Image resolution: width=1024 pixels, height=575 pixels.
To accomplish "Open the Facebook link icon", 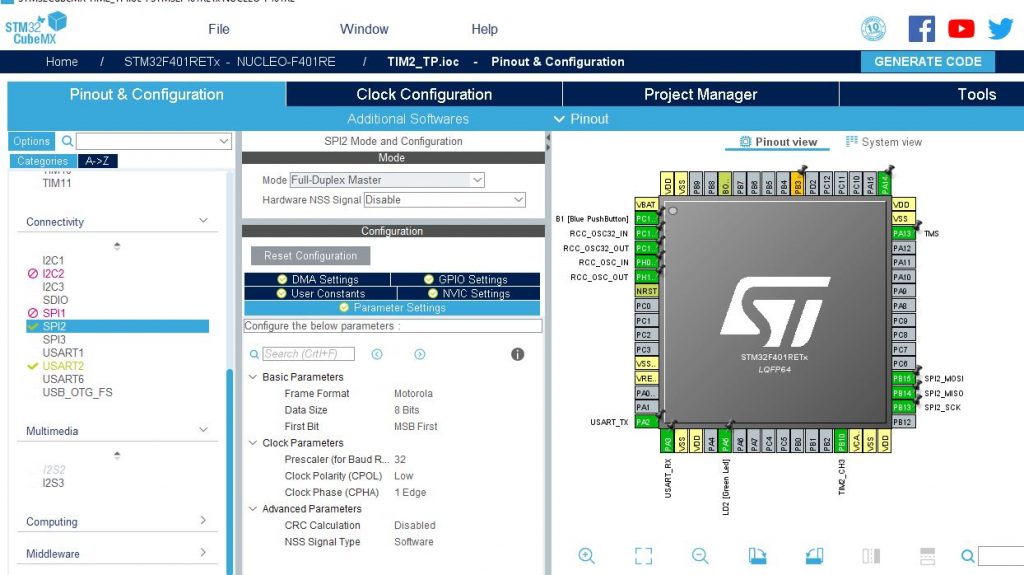I will (921, 29).
